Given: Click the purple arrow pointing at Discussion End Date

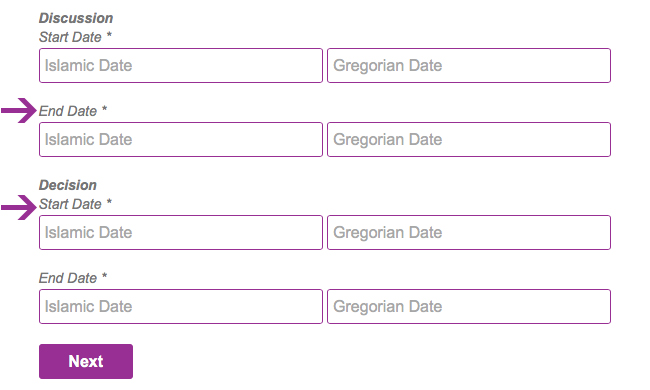Looking at the screenshot, I should (x=19, y=111).
